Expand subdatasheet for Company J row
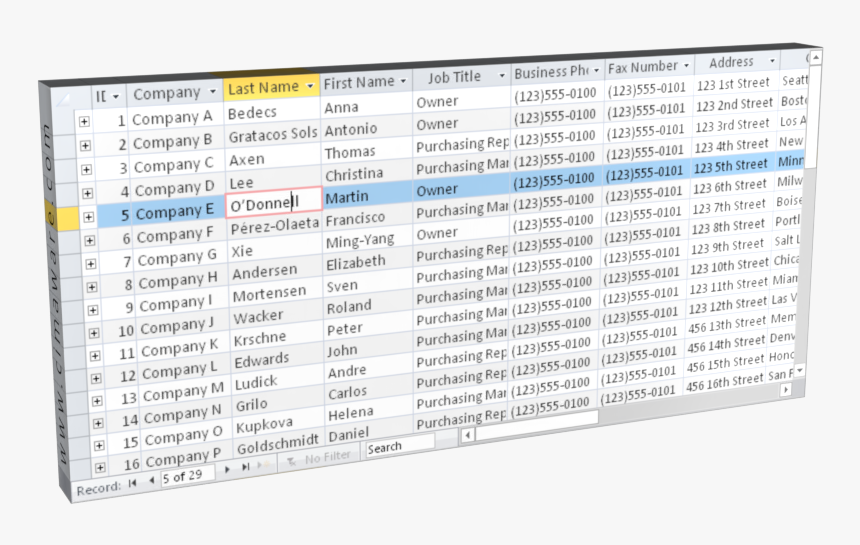The width and height of the screenshot is (860, 545). tap(93, 331)
